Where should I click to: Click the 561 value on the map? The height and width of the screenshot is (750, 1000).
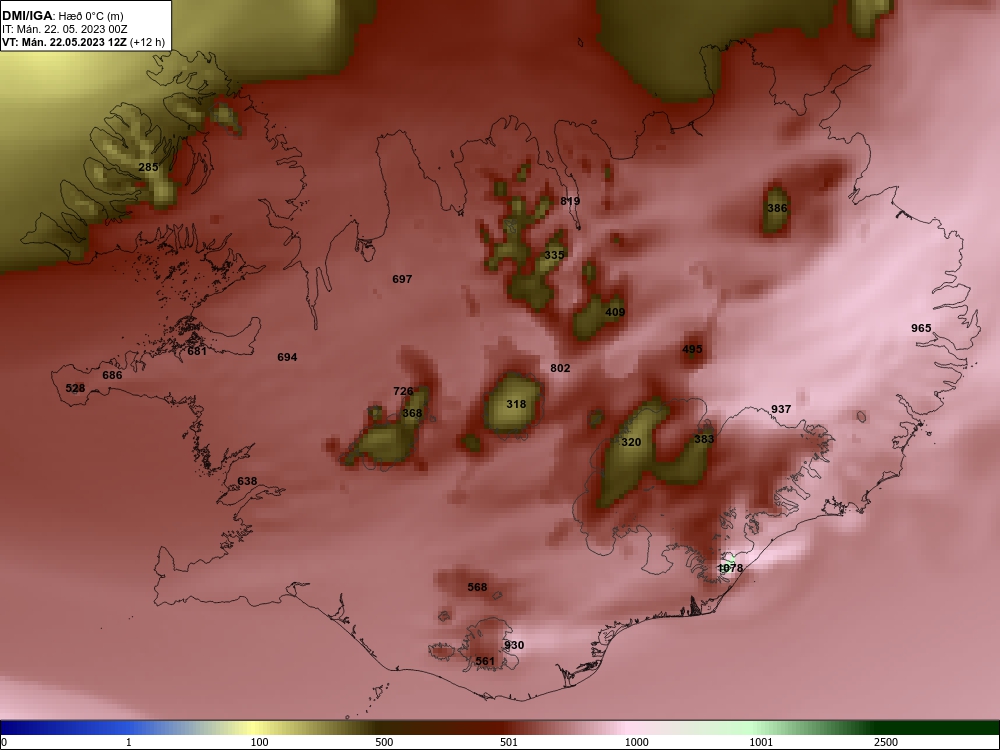point(485,661)
